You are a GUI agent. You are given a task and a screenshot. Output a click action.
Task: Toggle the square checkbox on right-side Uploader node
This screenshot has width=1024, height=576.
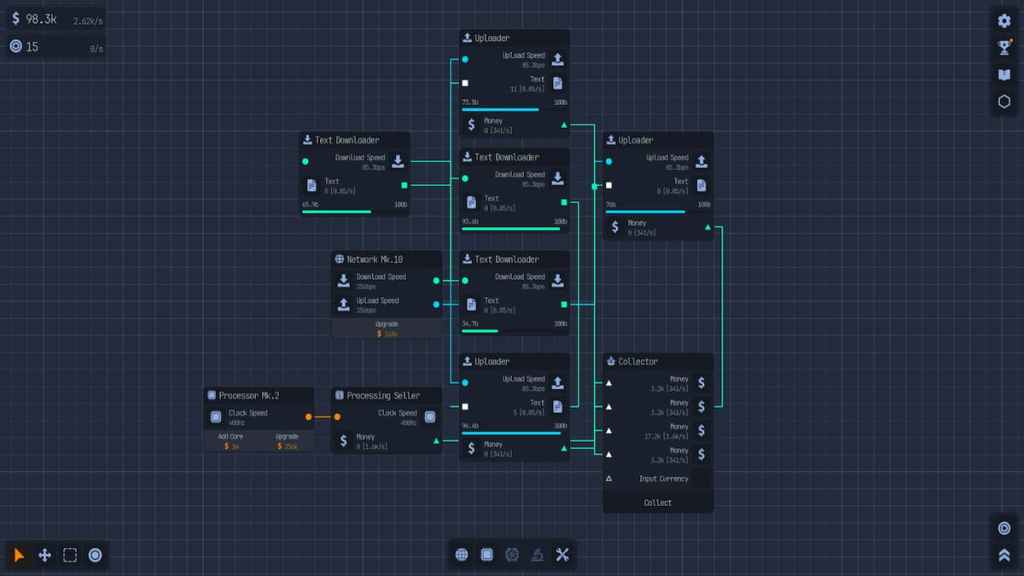tap(610, 183)
